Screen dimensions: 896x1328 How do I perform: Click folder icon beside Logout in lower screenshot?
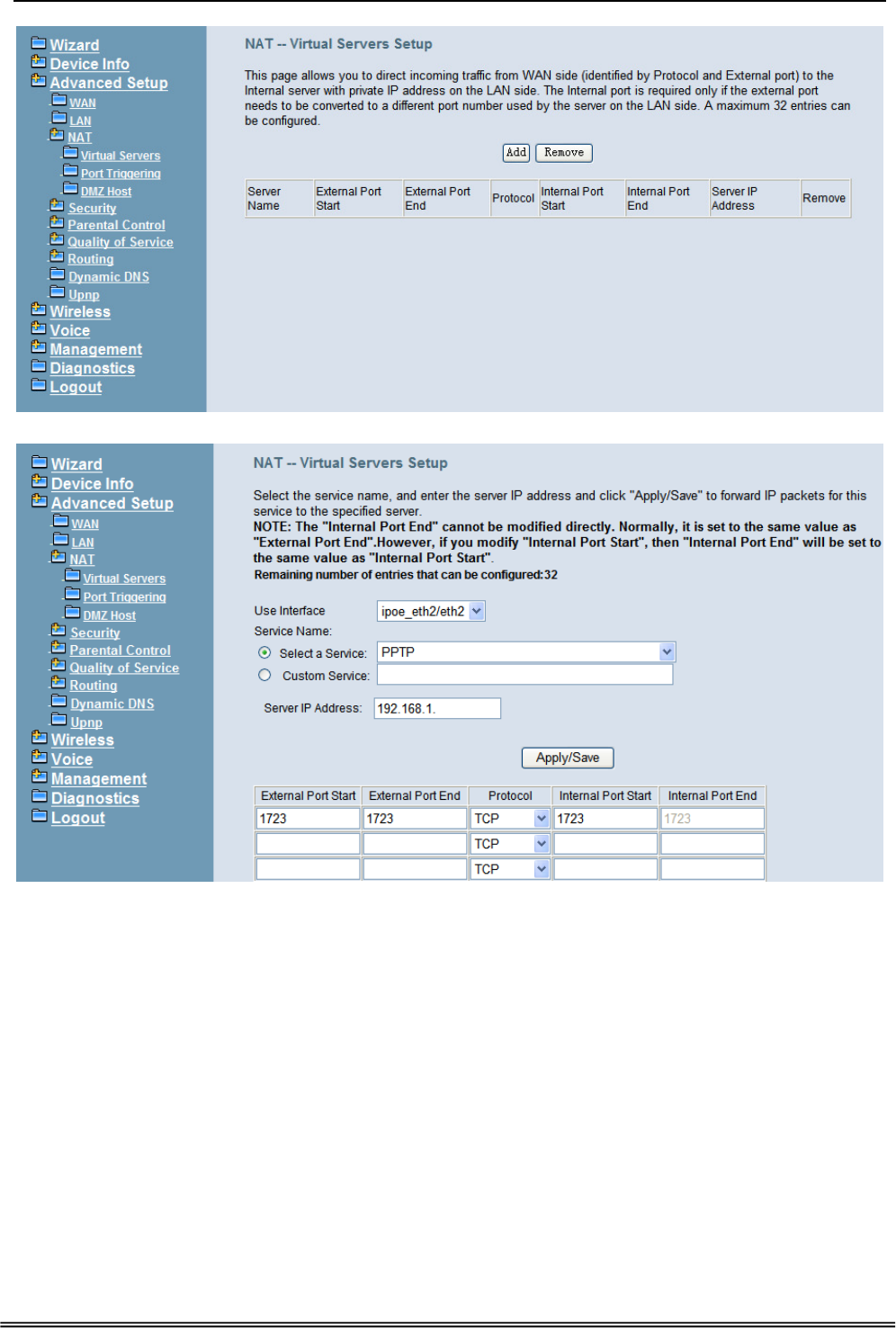click(x=40, y=815)
